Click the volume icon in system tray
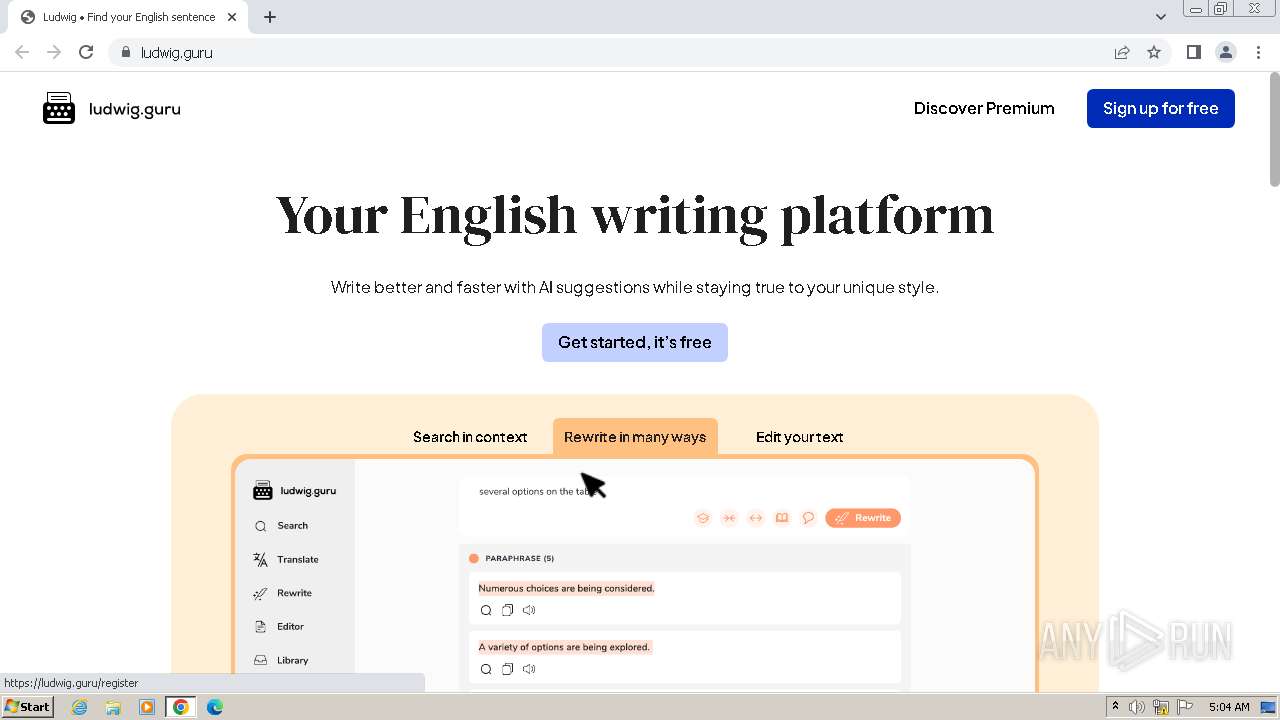Screen dimensions: 1280x720 point(1137,707)
